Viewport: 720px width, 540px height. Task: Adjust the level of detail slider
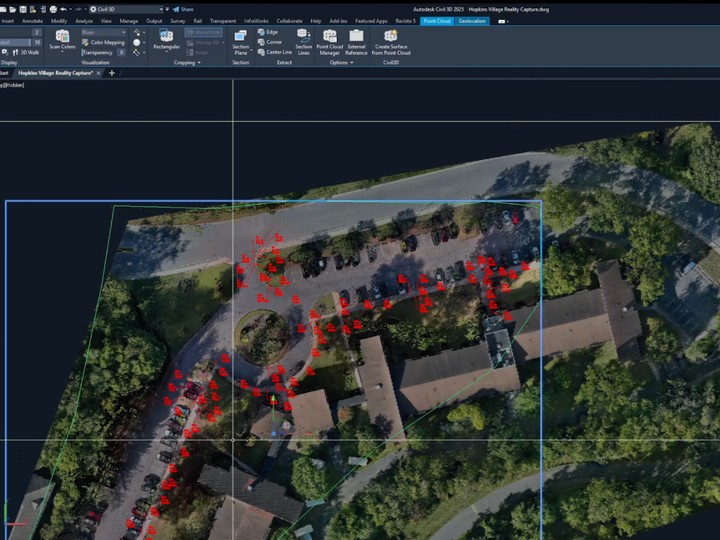pos(15,42)
